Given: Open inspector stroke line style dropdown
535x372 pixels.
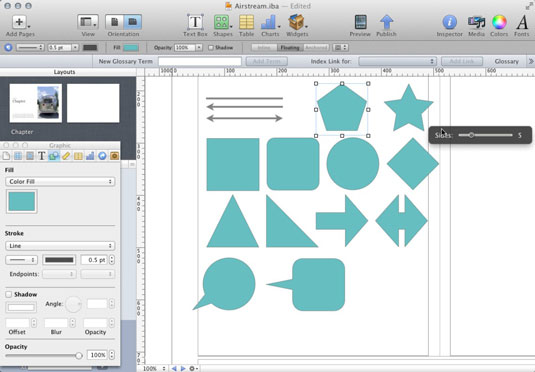Looking at the screenshot, I should coord(21,260).
